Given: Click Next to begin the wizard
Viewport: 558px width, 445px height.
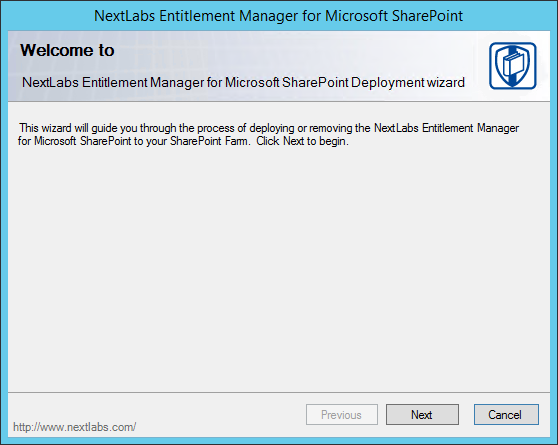Looking at the screenshot, I should click(x=422, y=414).
